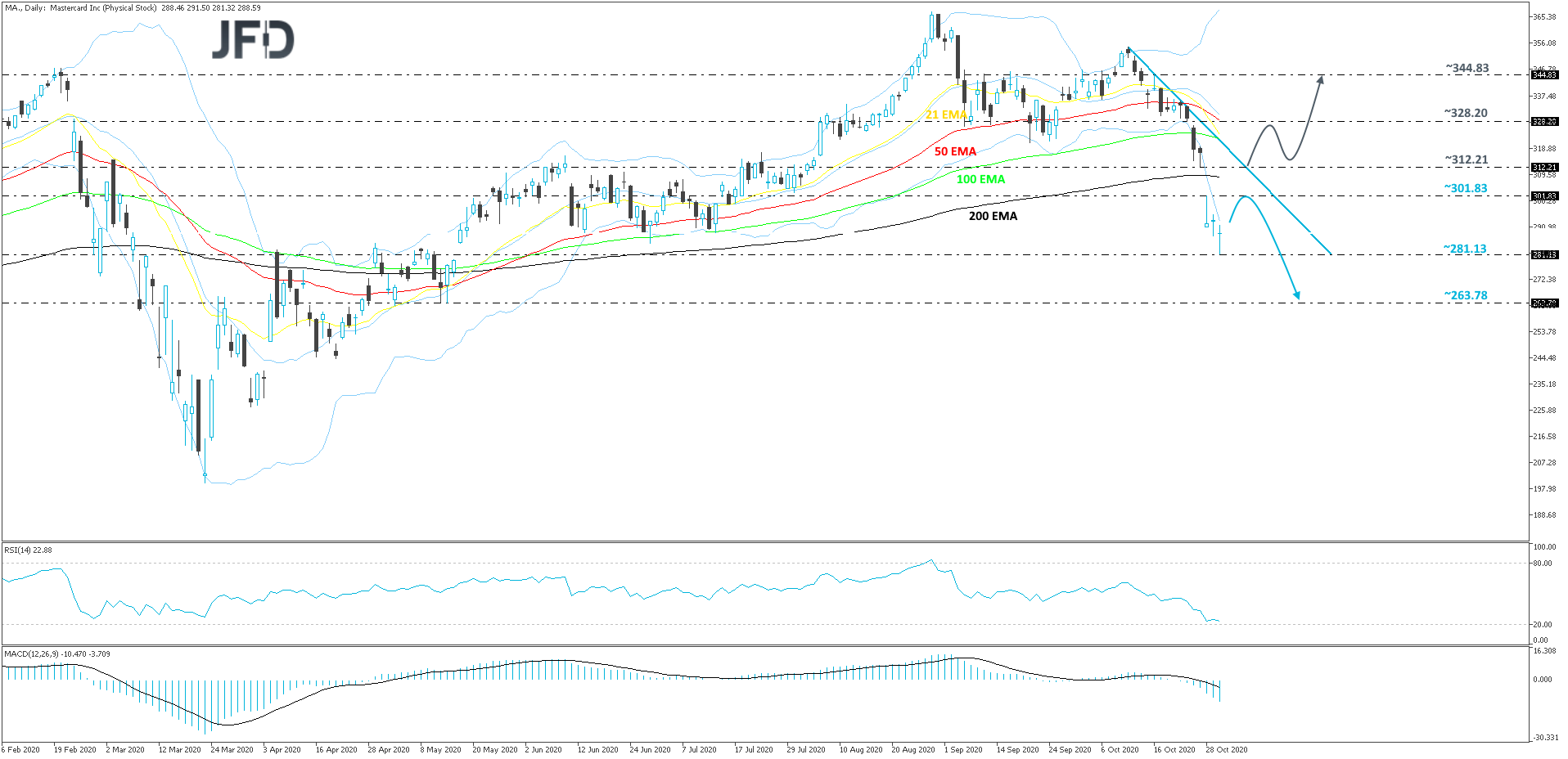Click the '24 Sep 2020' date label

pyautogui.click(x=1070, y=750)
